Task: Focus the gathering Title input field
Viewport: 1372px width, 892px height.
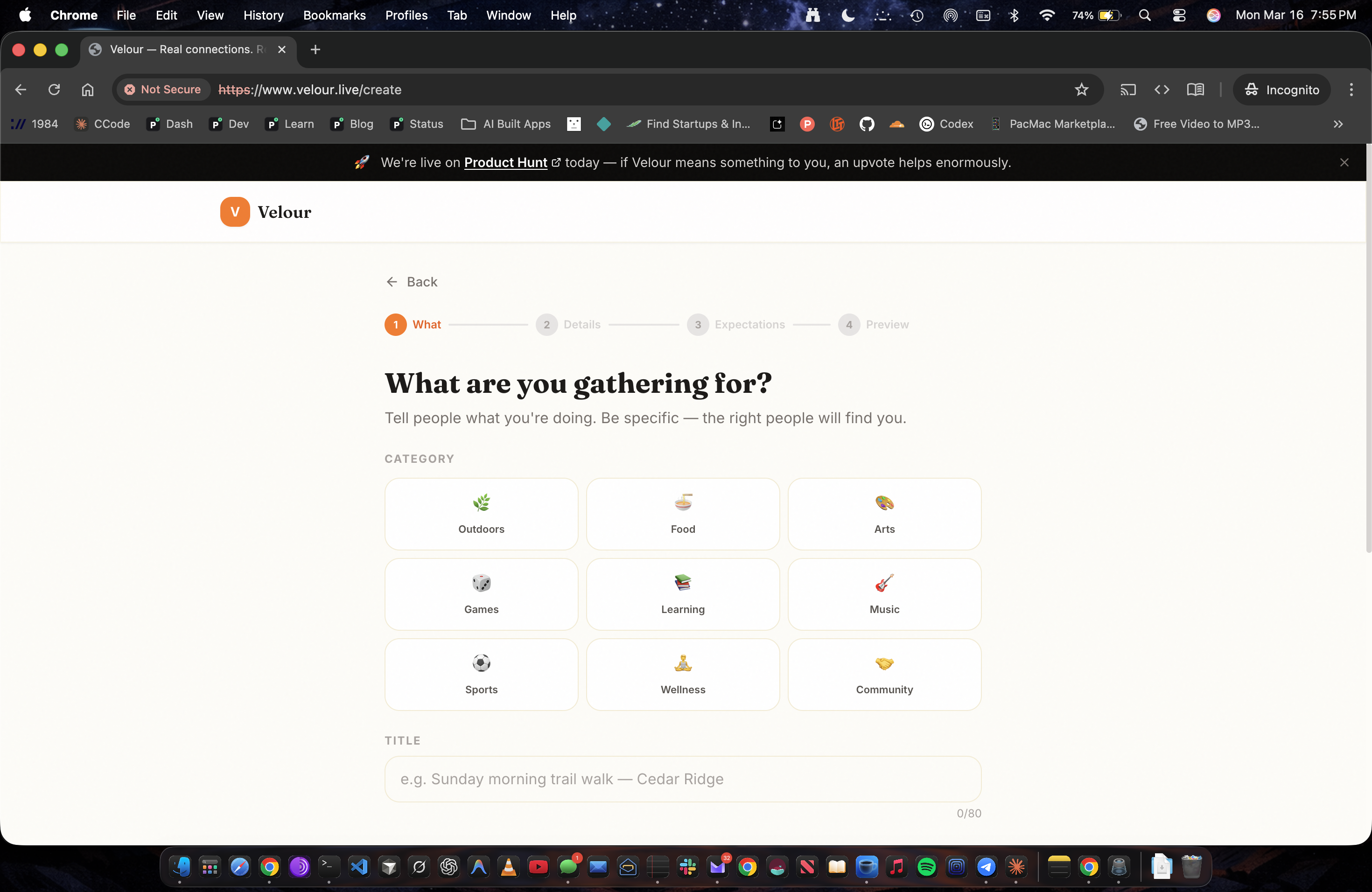Action: point(683,779)
